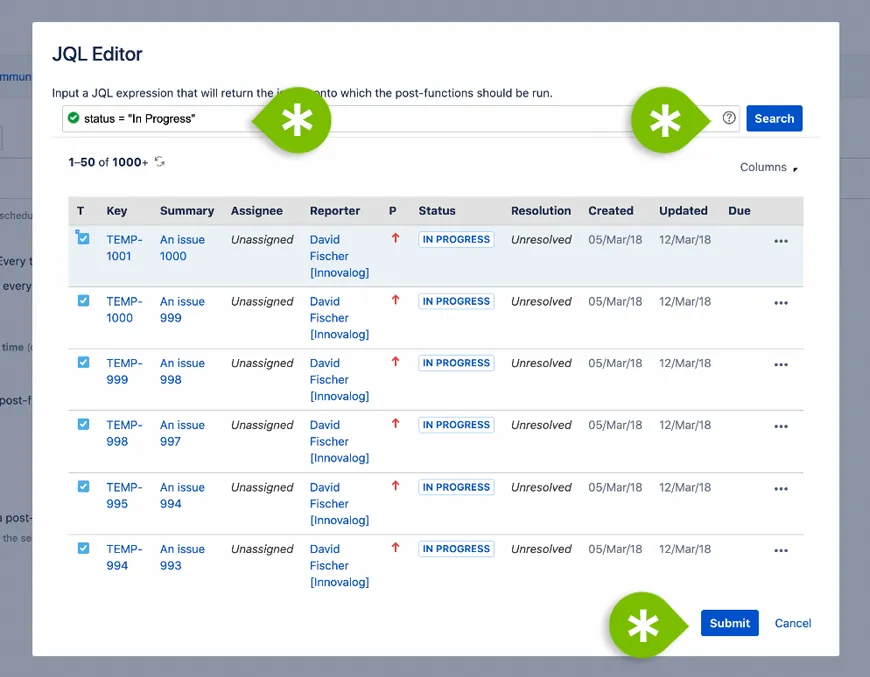Click priority arrow icon for TEMP-1001
Screen dimensions: 870x677
pos(395,238)
